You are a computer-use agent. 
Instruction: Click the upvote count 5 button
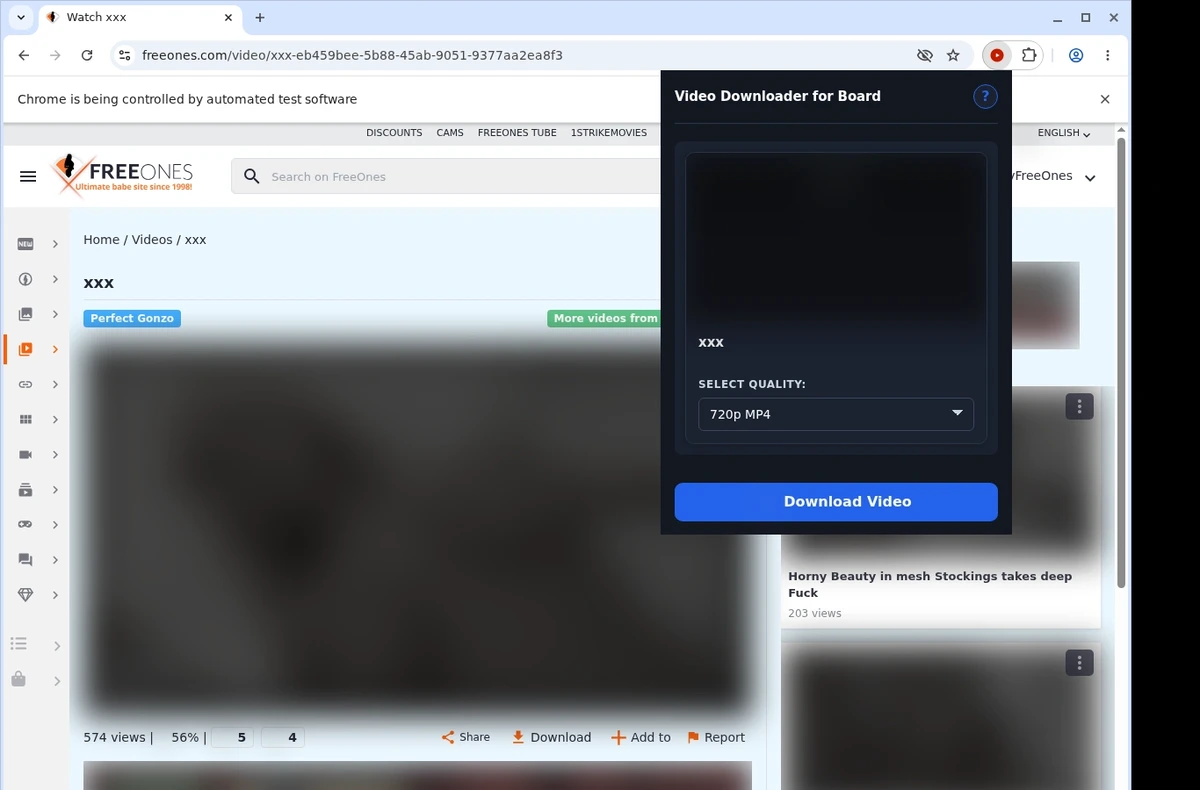coord(233,738)
